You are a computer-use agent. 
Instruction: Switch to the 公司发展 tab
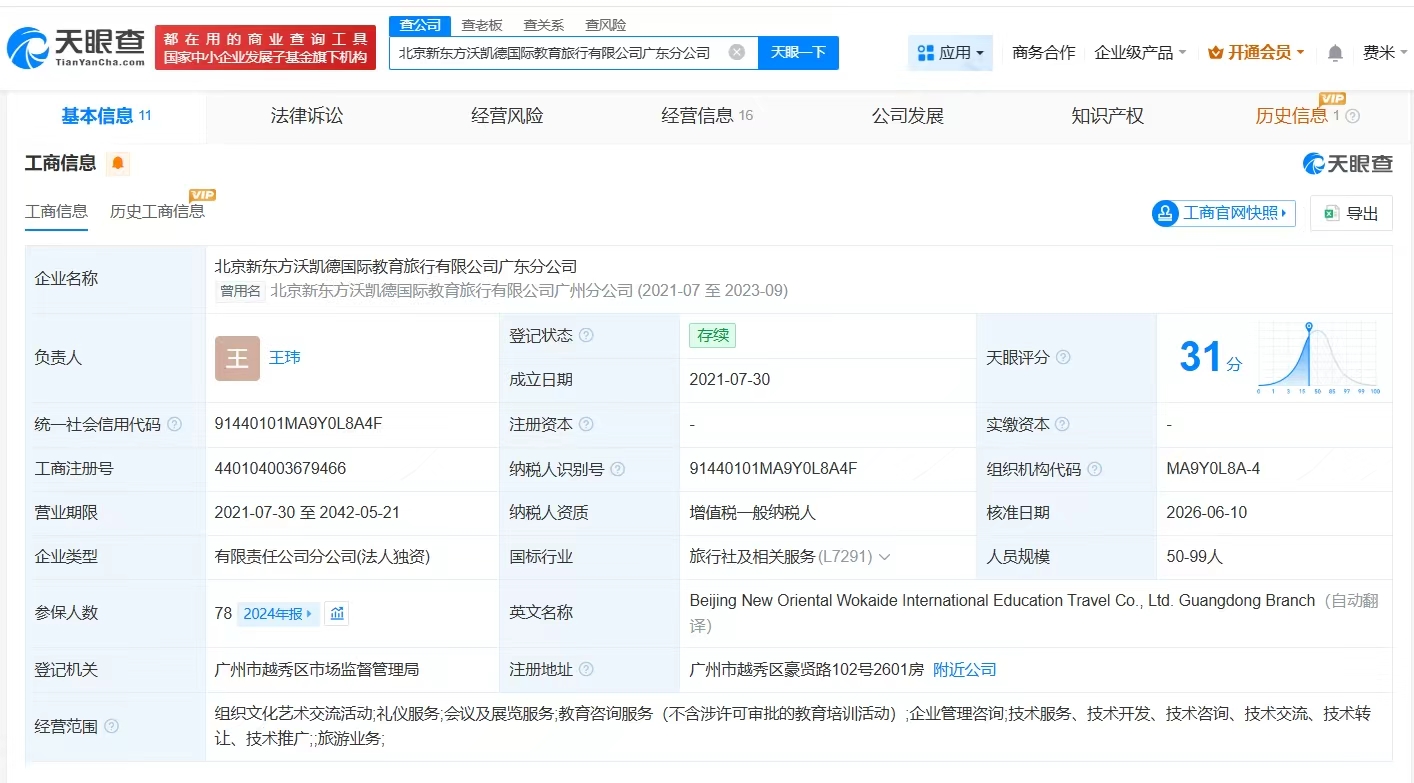point(908,116)
